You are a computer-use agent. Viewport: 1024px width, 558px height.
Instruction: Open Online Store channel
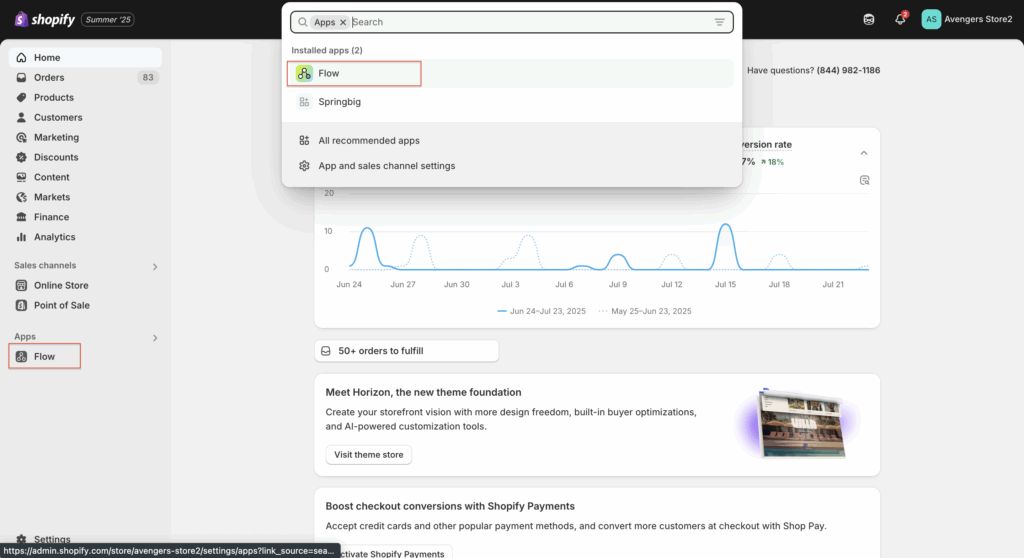(85, 286)
